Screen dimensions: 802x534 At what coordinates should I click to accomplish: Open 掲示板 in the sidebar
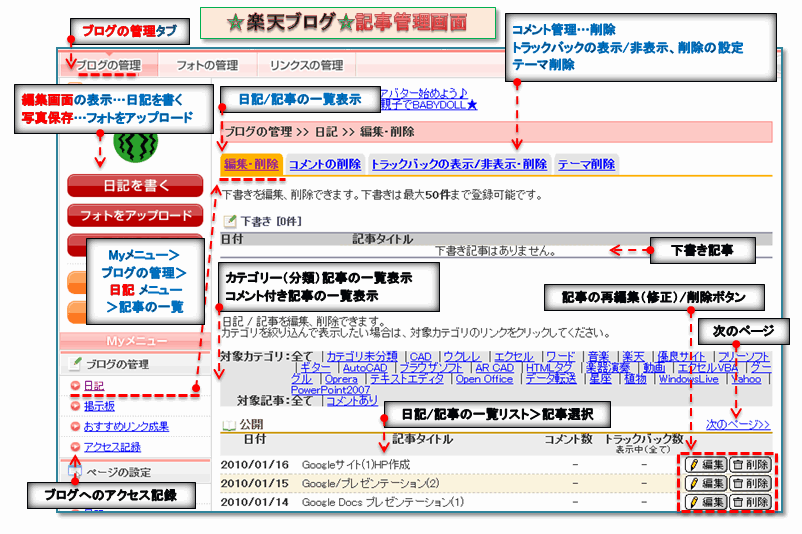pos(99,406)
